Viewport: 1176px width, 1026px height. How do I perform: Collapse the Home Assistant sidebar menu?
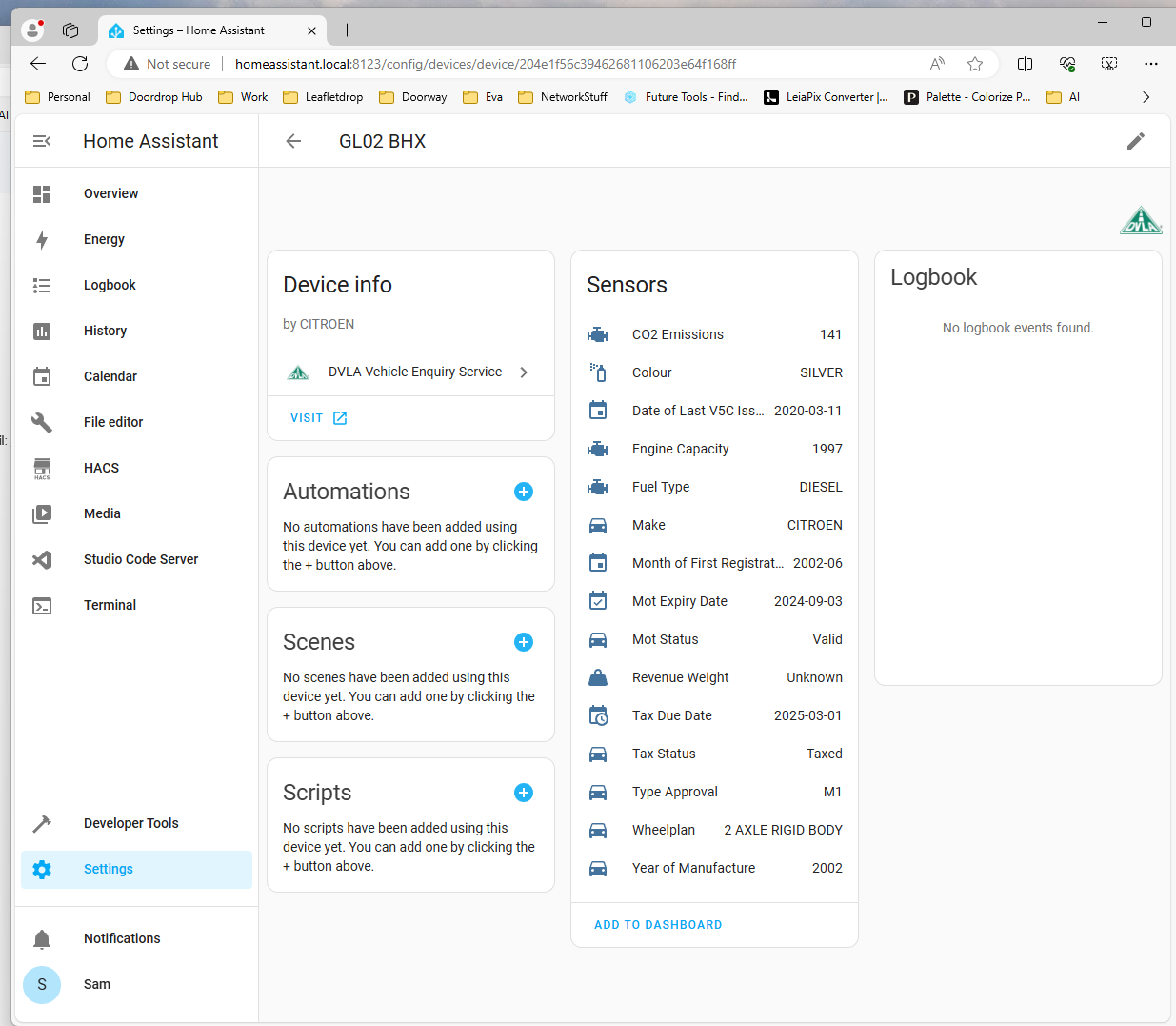[42, 141]
